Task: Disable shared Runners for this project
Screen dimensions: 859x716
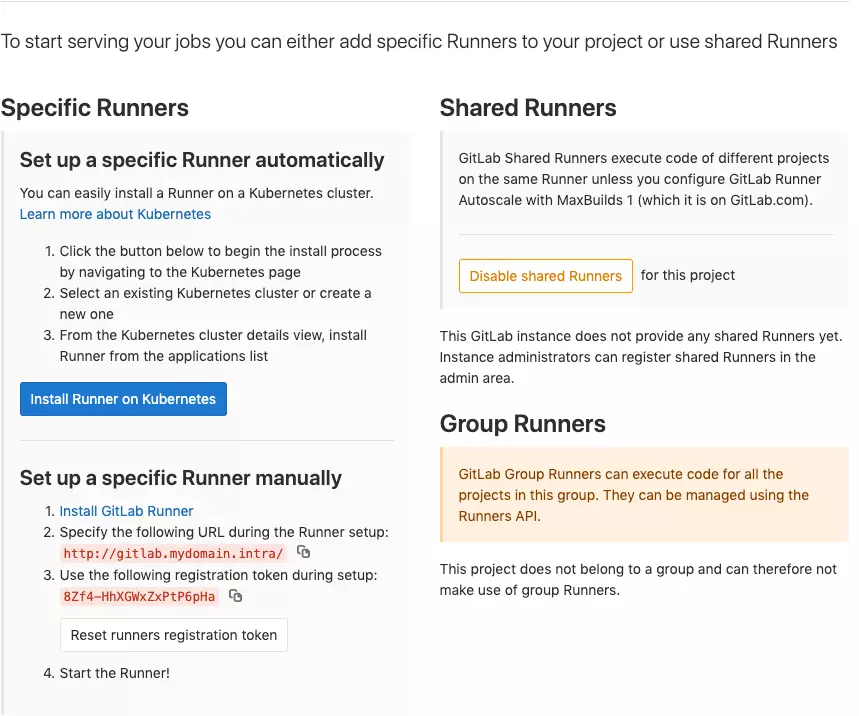Action: point(545,275)
